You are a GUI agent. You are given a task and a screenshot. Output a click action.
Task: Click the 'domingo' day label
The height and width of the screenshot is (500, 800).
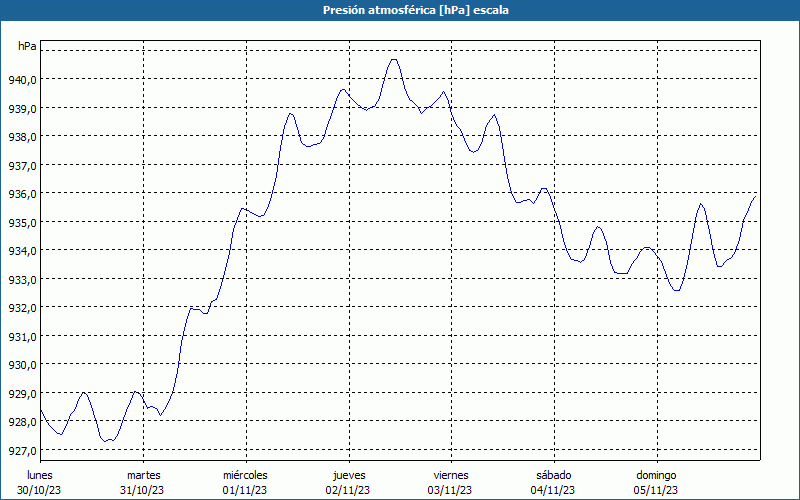[656, 475]
